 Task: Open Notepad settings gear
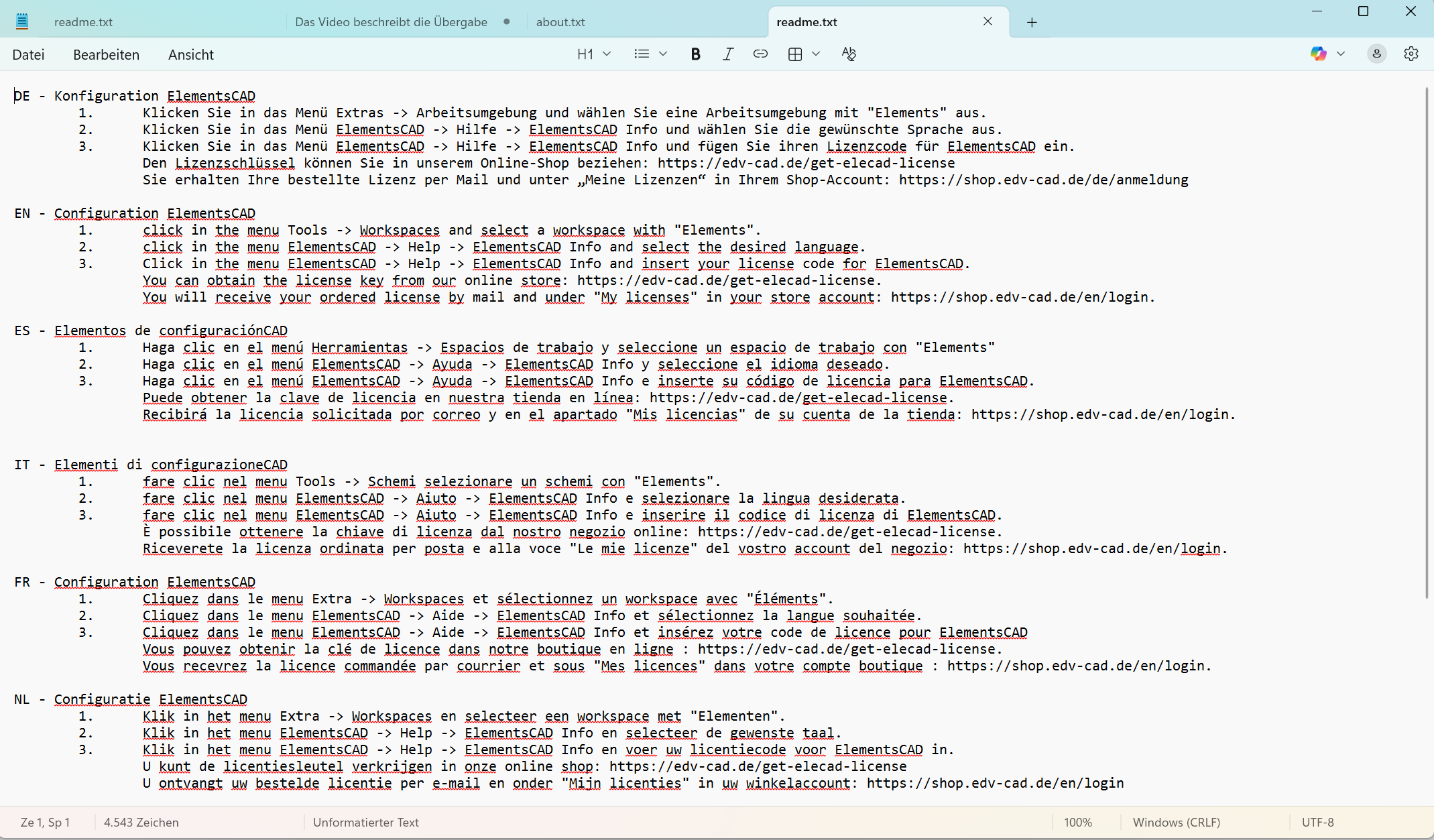point(1411,54)
